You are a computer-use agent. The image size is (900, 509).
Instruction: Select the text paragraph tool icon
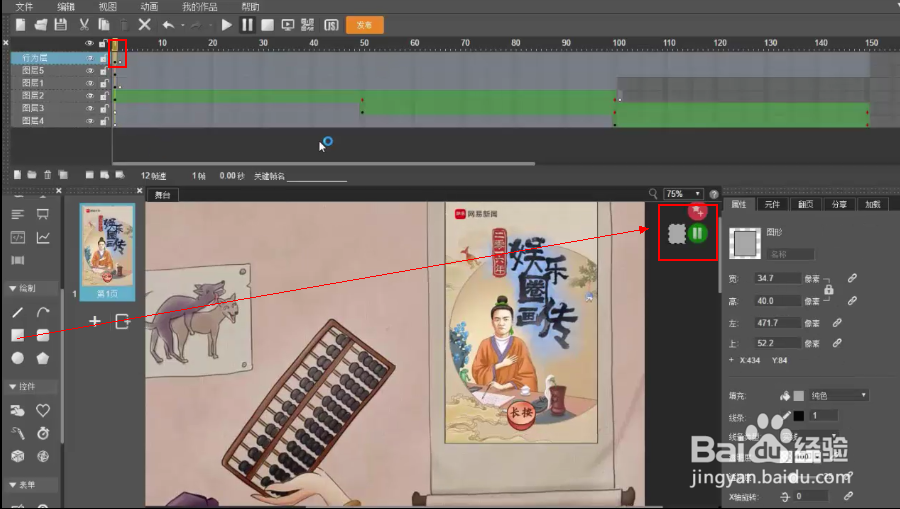(18, 214)
